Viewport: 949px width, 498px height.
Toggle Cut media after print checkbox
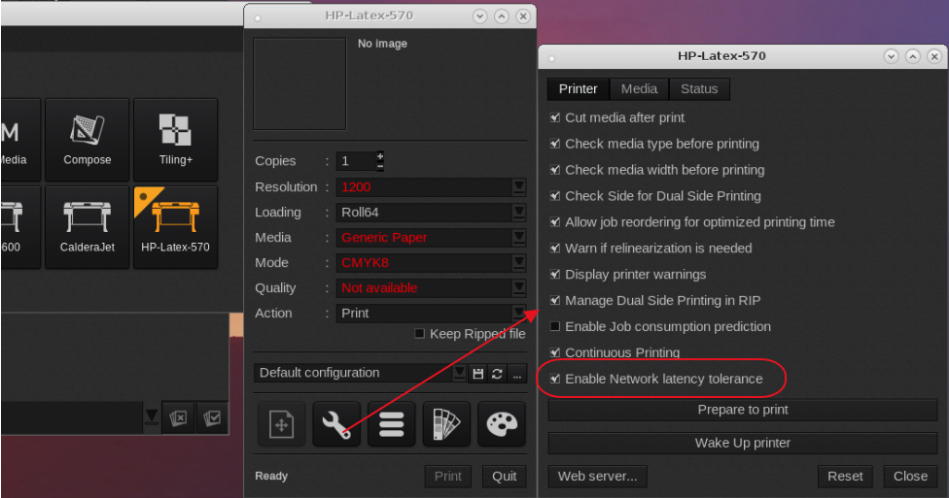click(555, 117)
